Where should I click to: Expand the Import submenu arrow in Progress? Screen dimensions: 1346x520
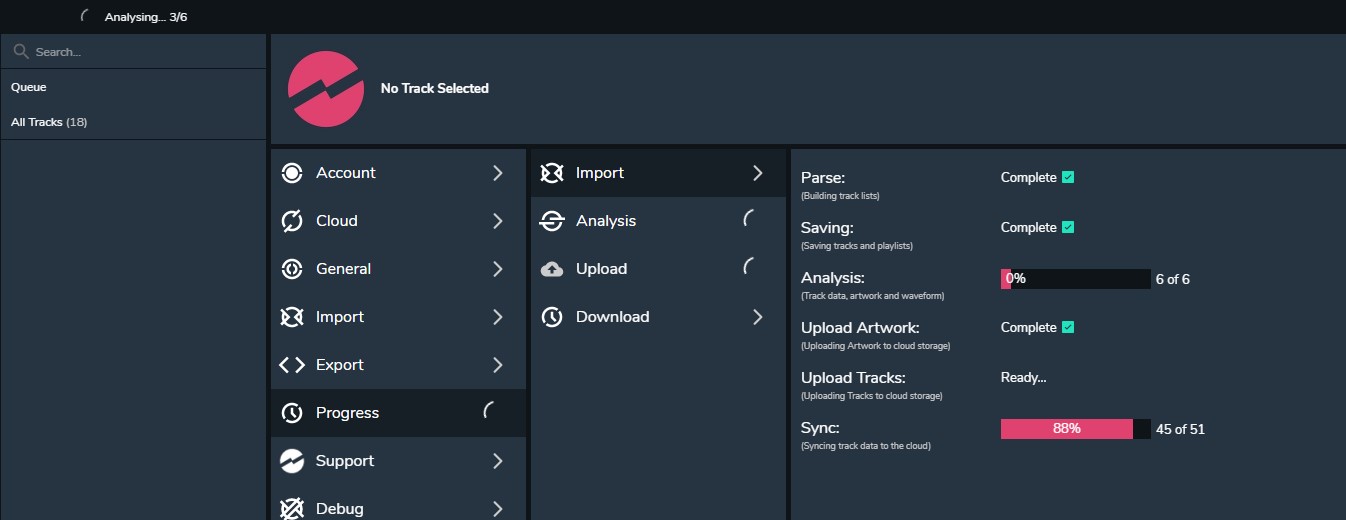coord(757,173)
